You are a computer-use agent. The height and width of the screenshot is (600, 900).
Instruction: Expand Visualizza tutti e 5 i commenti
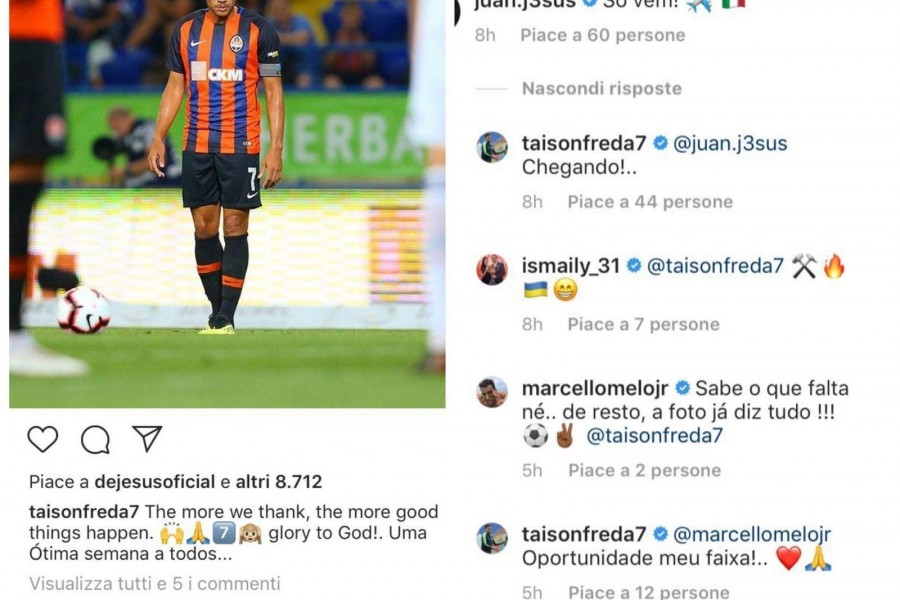[155, 583]
